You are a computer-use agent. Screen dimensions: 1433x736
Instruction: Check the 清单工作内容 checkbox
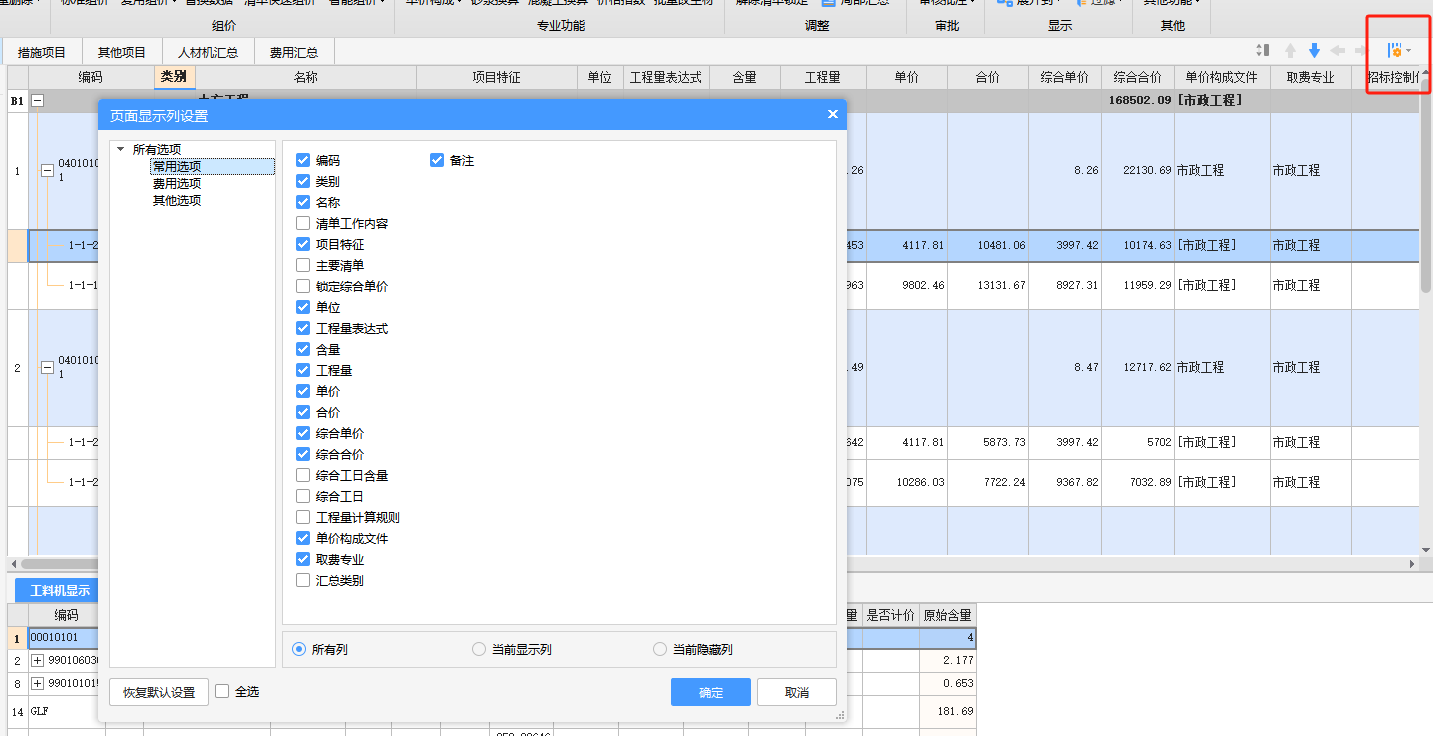(303, 223)
